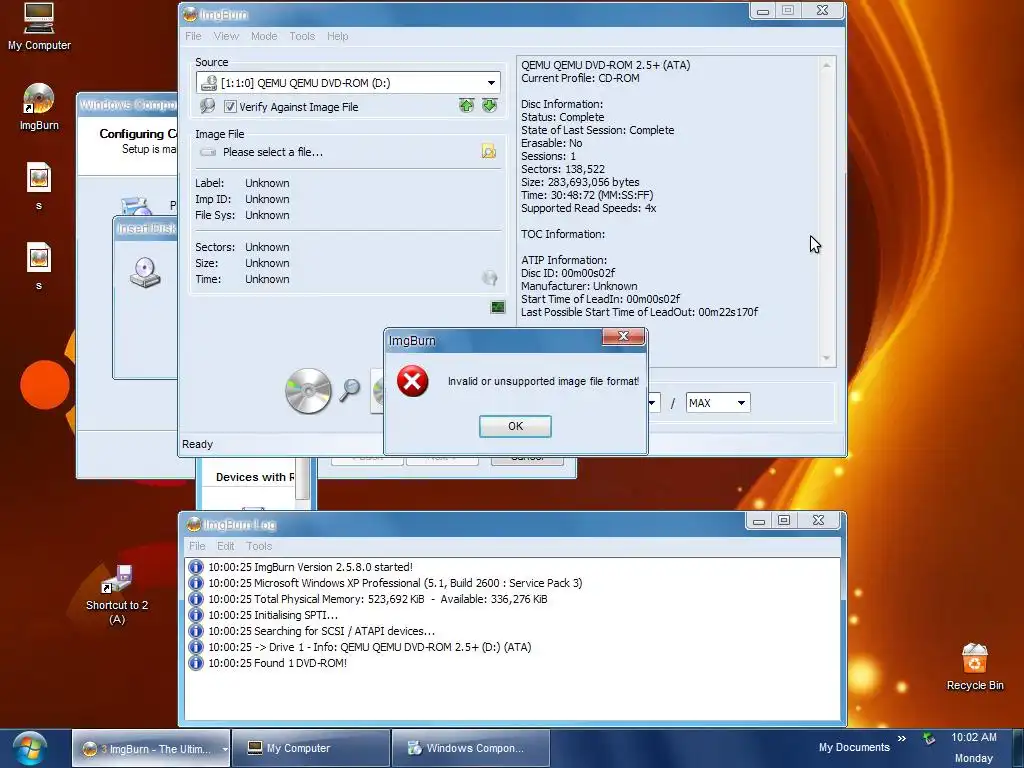Switch to Windows Components taskbar button
The width and height of the screenshot is (1024, 768).
470,748
